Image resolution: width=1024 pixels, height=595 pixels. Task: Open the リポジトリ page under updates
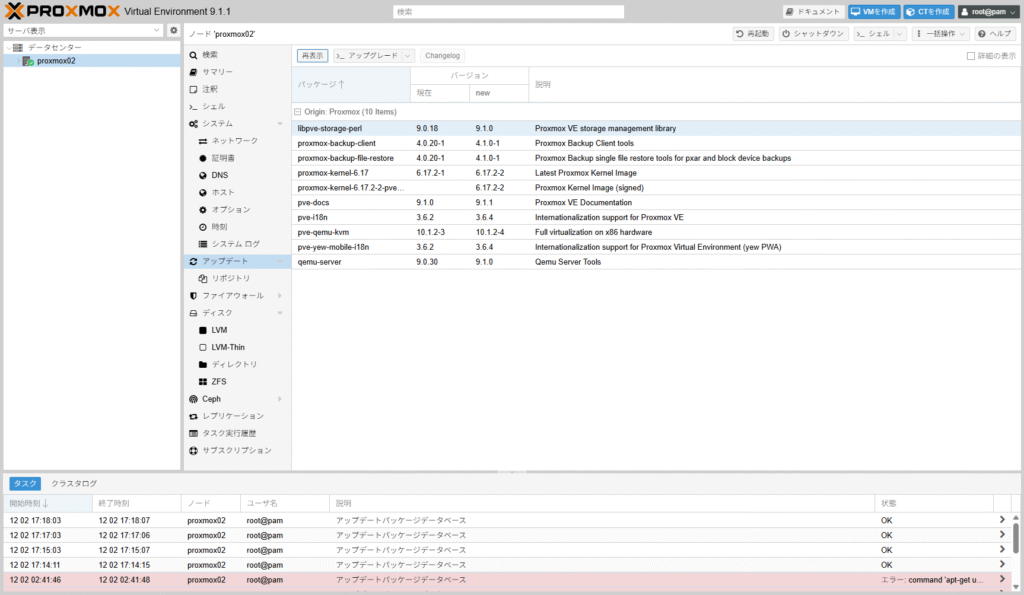click(230, 278)
